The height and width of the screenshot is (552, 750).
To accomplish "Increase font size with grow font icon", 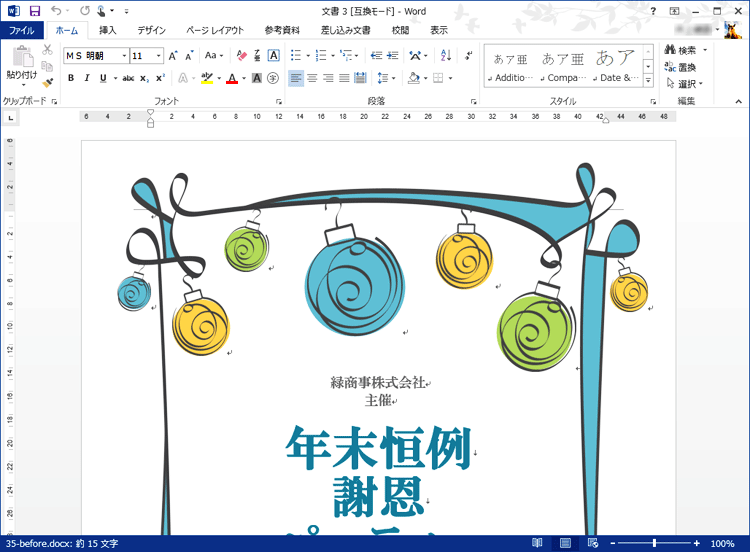I will [x=173, y=56].
